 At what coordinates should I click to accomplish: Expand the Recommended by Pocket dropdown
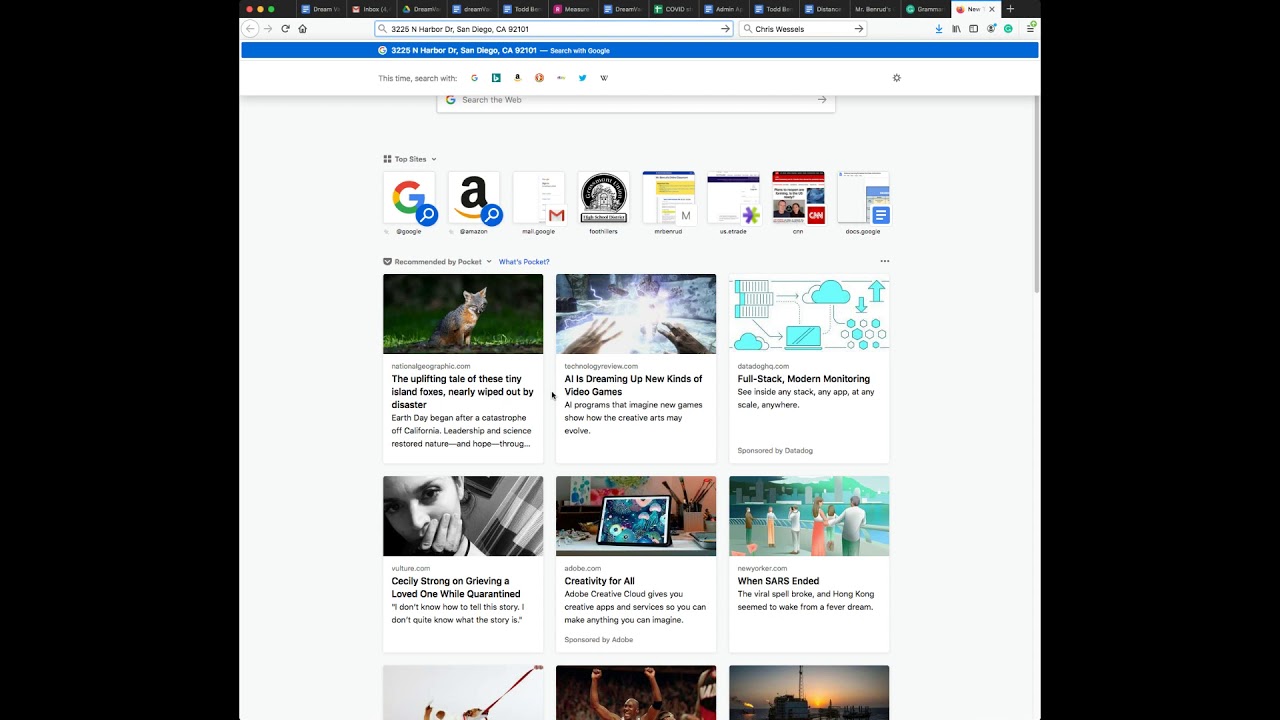click(x=489, y=262)
